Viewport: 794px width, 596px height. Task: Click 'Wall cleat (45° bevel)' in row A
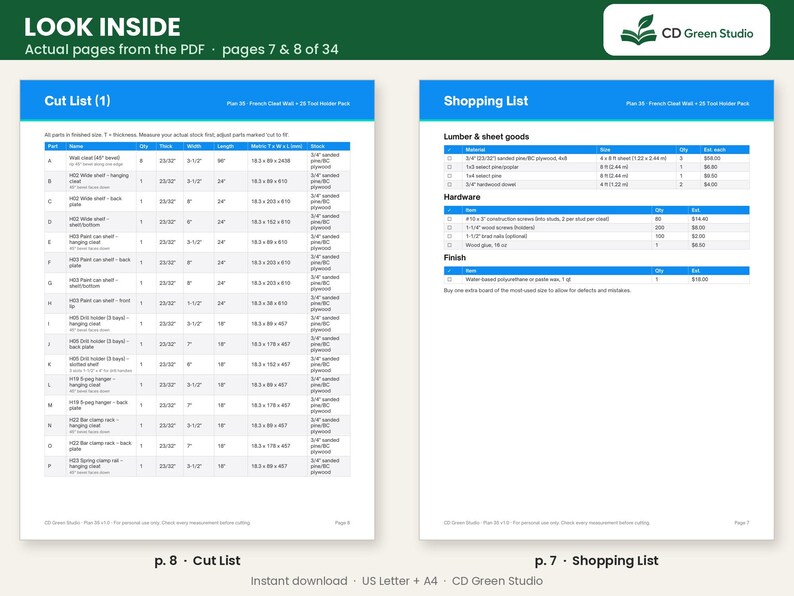click(94, 158)
